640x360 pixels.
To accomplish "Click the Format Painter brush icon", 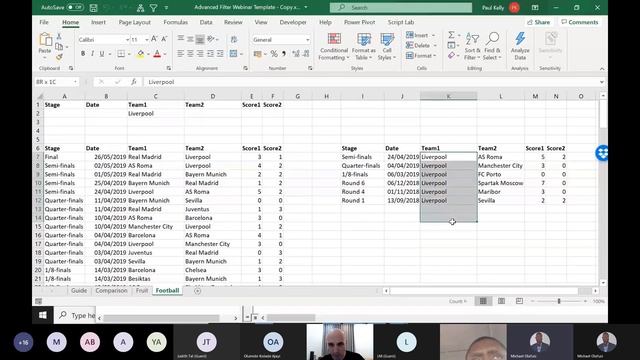I will pos(59,57).
